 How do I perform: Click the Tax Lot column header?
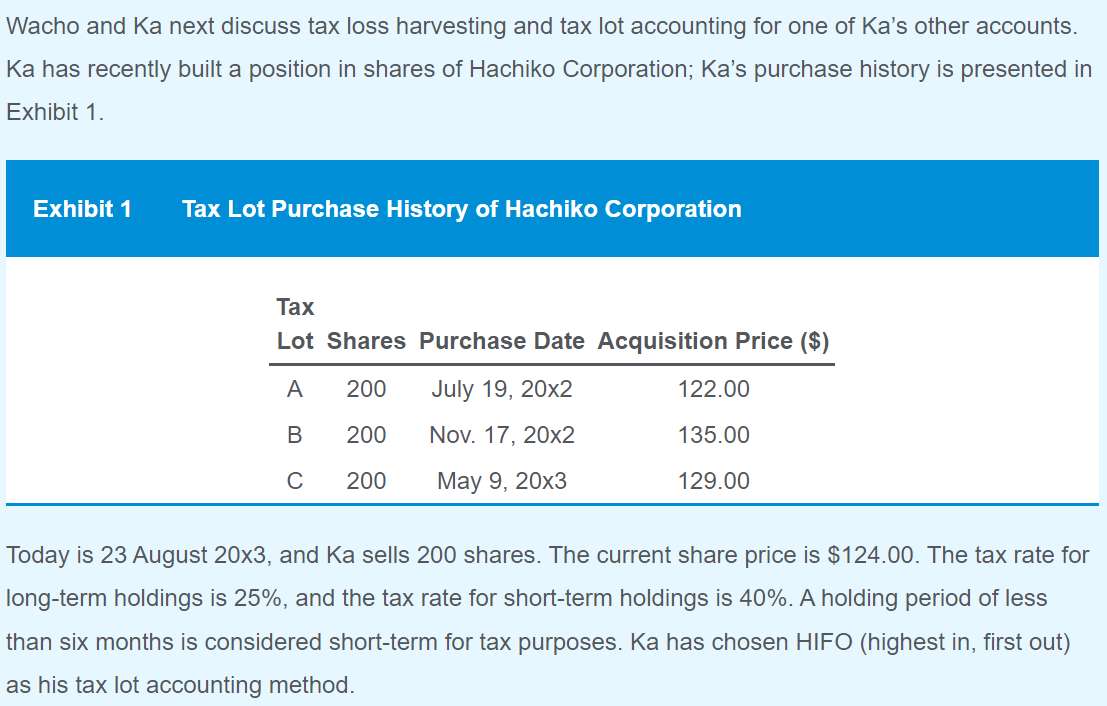pos(295,324)
